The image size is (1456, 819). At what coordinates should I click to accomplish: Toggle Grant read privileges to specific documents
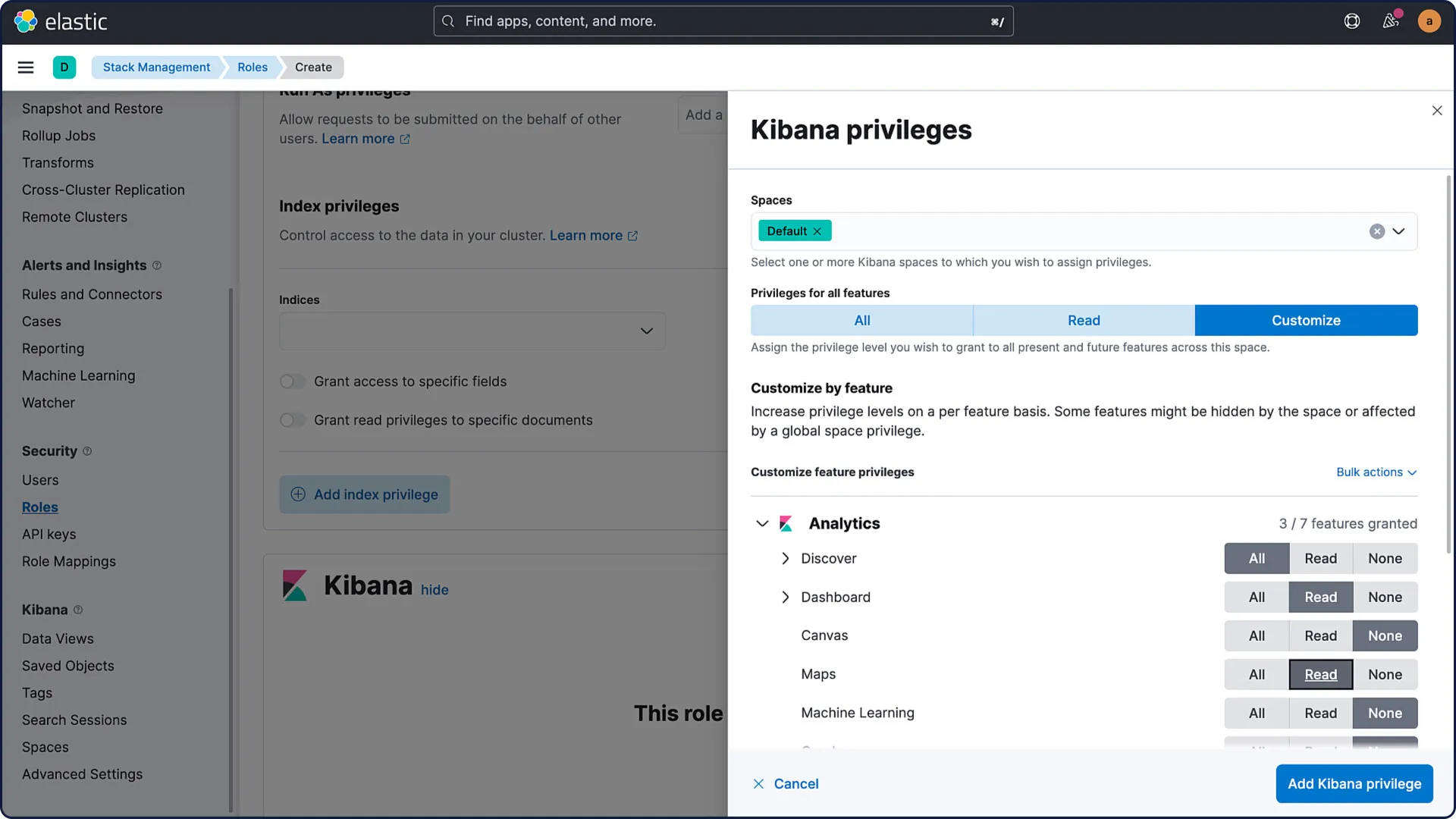293,420
